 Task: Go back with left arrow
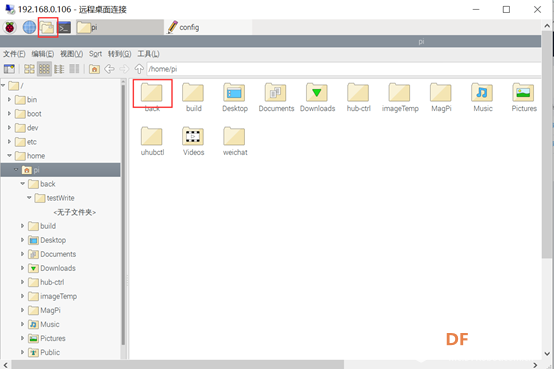click(109, 69)
